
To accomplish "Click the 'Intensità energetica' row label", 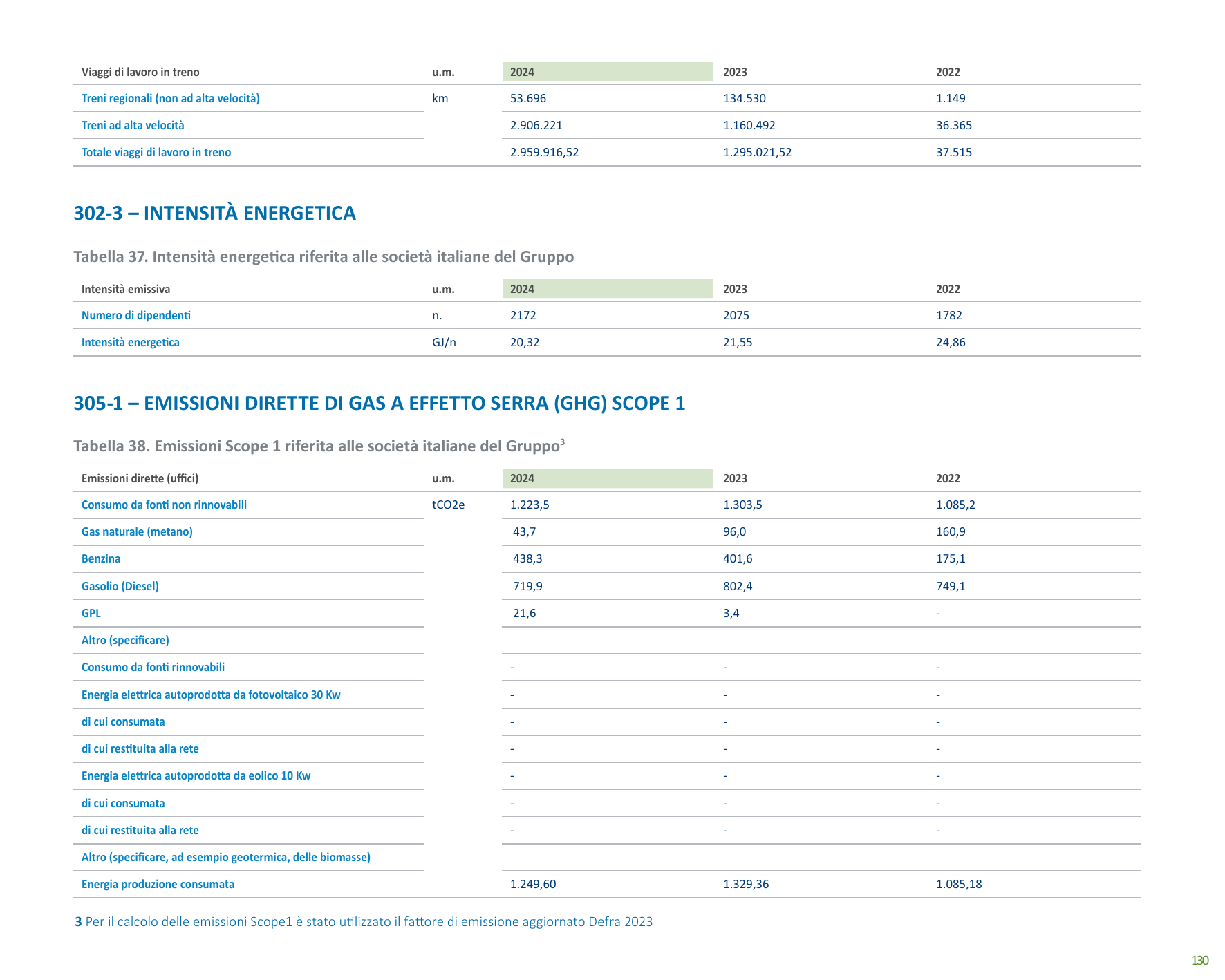I will point(131,342).
